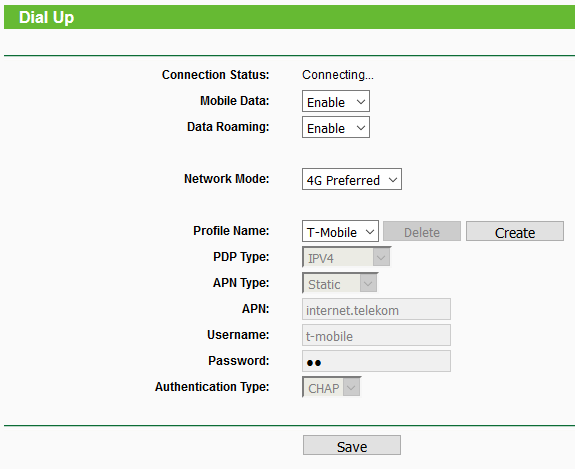Click the disabled PDP Type IPV4 dropdown
Viewport: 575px width, 469px height.
click(347, 257)
